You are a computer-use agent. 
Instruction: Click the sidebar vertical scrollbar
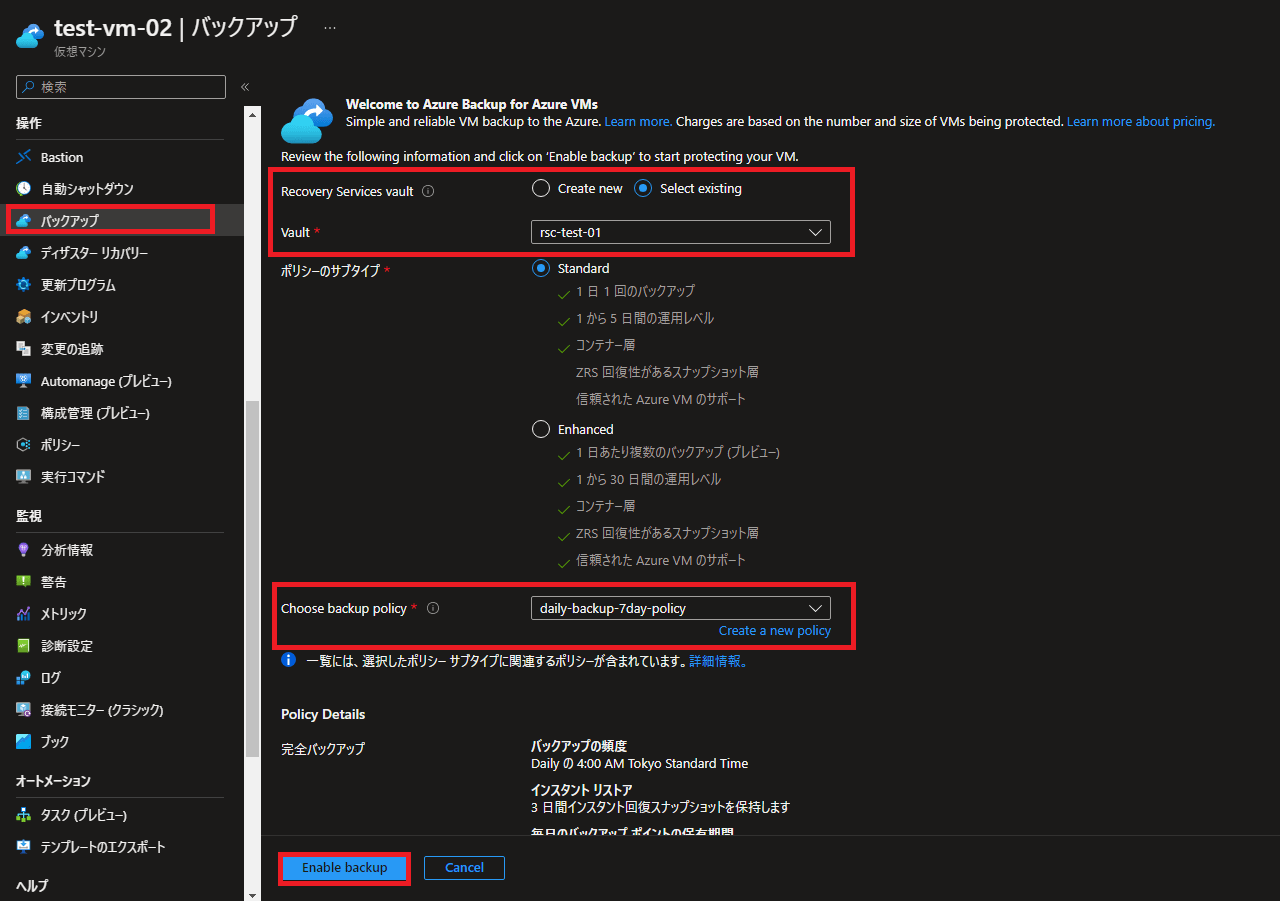(x=252, y=580)
